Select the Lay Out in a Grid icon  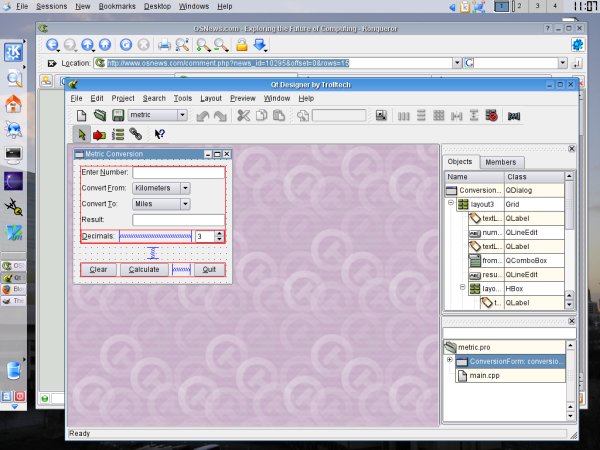click(439, 115)
